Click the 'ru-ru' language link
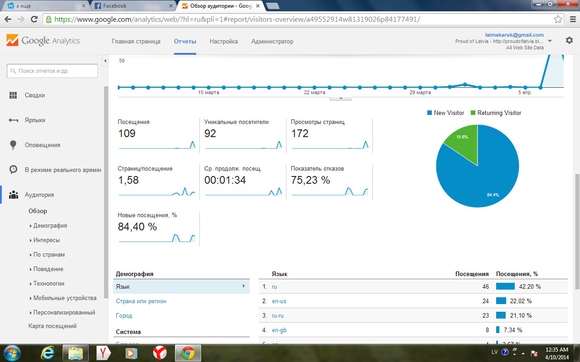 click(278, 315)
